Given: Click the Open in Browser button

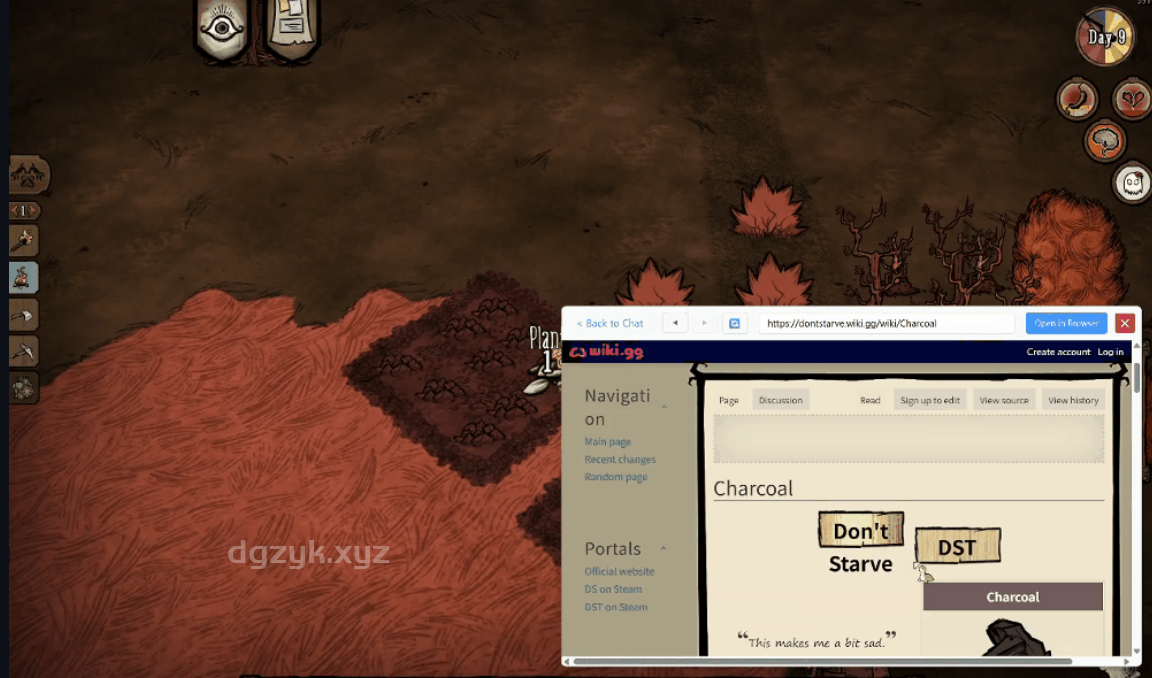Looking at the screenshot, I should 1066,323.
